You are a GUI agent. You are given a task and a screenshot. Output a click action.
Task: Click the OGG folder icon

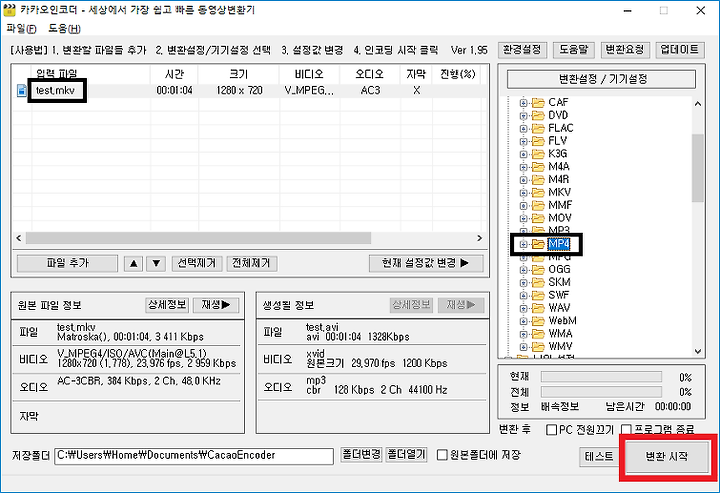(538, 269)
